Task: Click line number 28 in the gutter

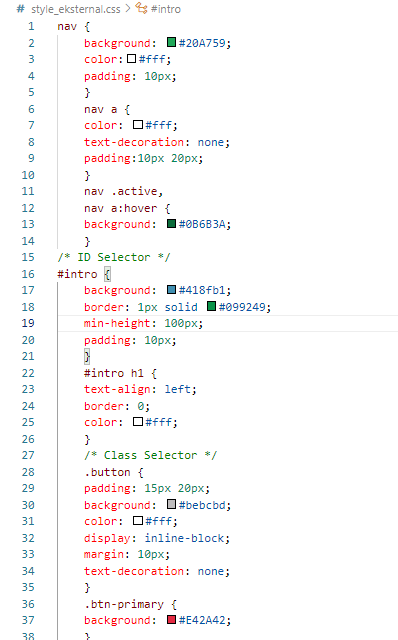Action: pos(28,472)
